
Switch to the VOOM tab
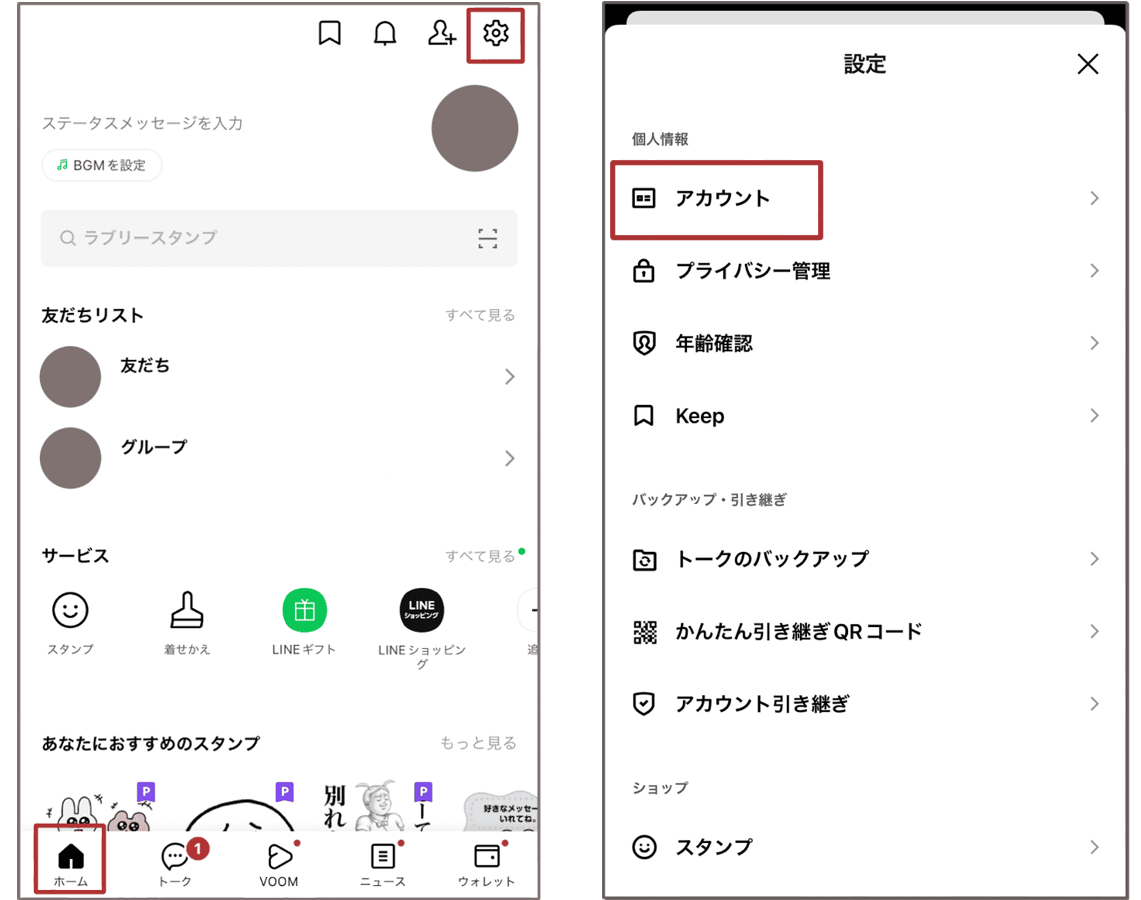[280, 862]
